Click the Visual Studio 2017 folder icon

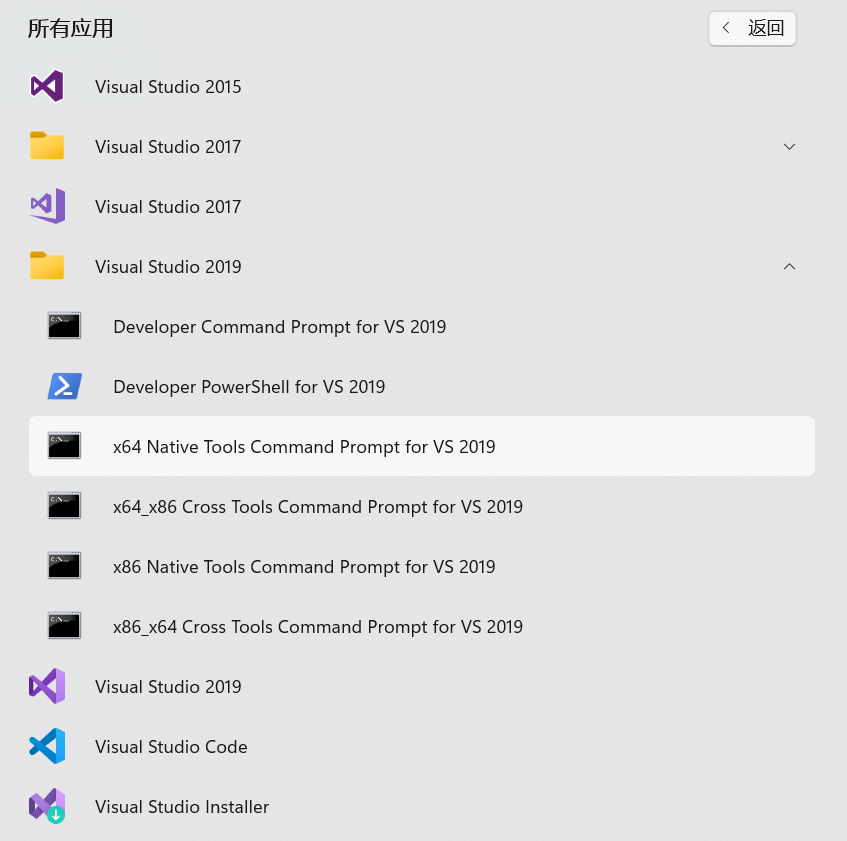[x=47, y=147]
